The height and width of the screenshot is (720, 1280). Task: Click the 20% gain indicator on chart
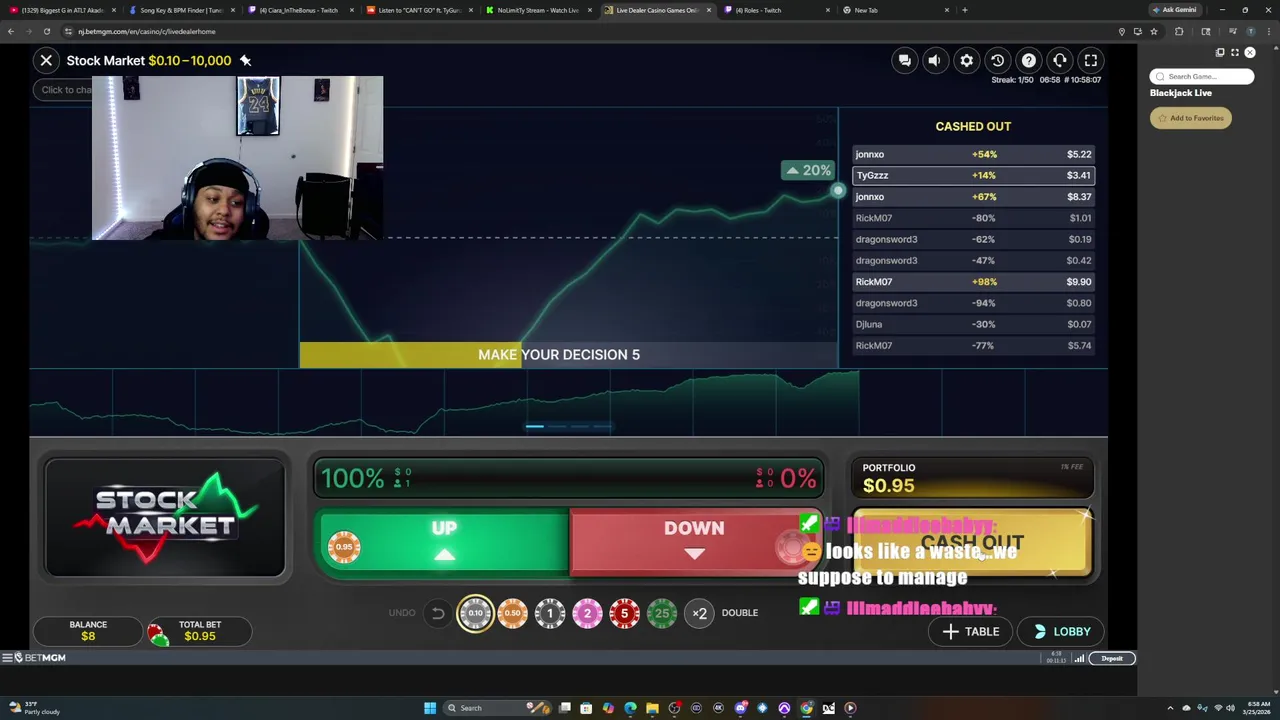(808, 170)
